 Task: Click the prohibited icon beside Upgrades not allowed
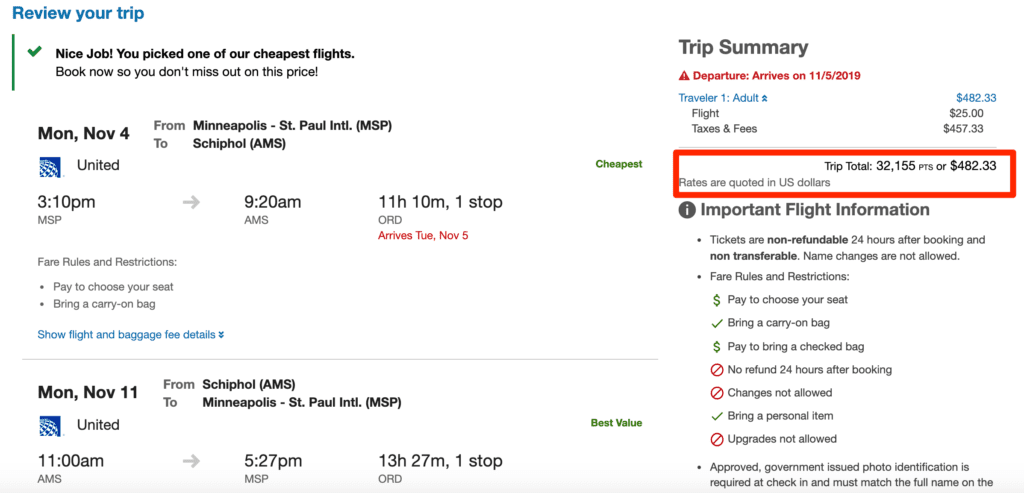[716, 439]
